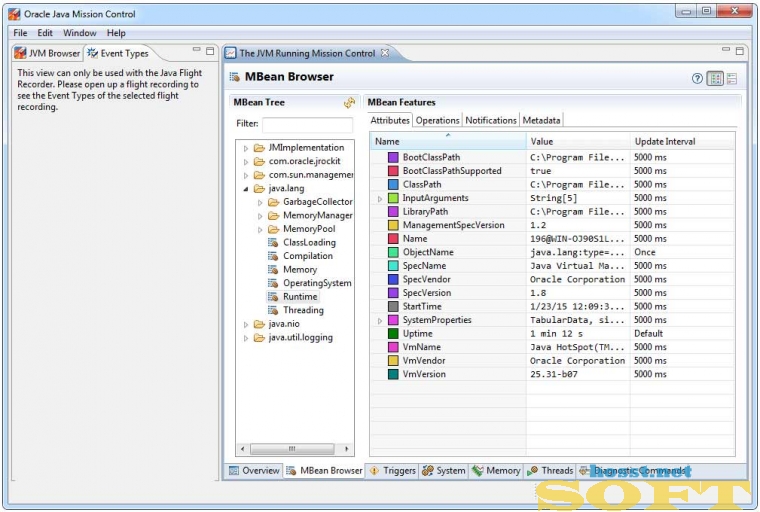Expand the MemoryManager folder
The height and width of the screenshot is (512, 760).
click(260, 216)
